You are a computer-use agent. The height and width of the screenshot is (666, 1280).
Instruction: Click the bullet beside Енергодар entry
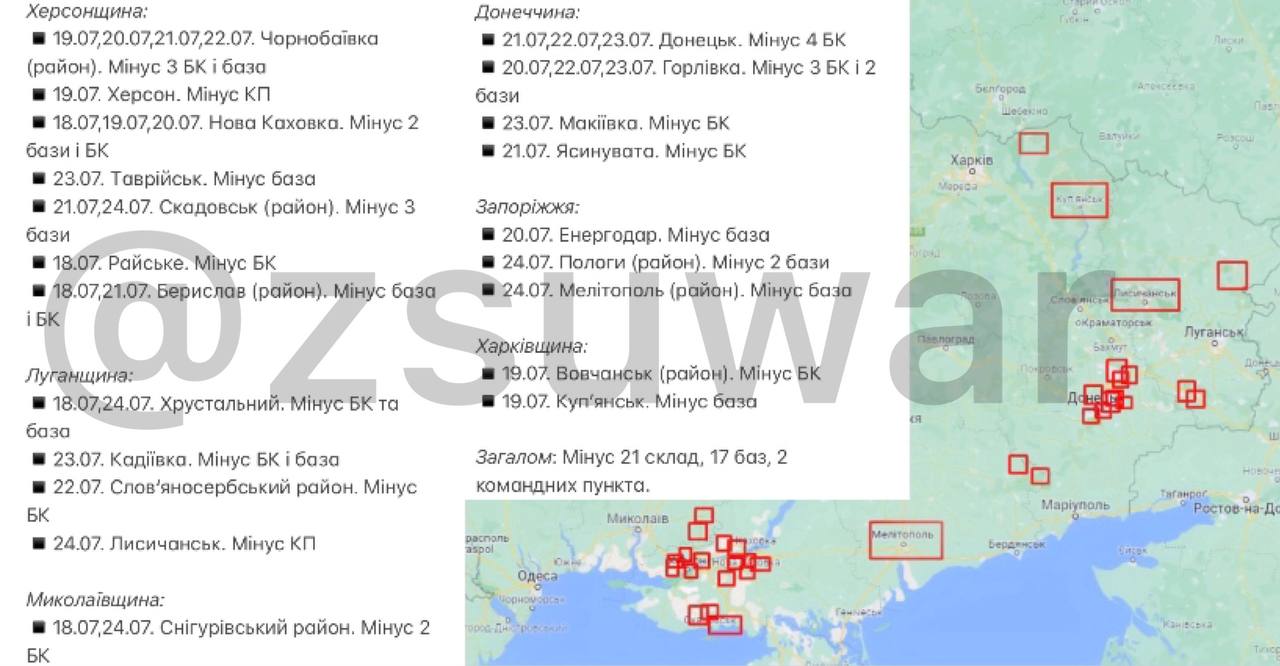click(x=488, y=235)
